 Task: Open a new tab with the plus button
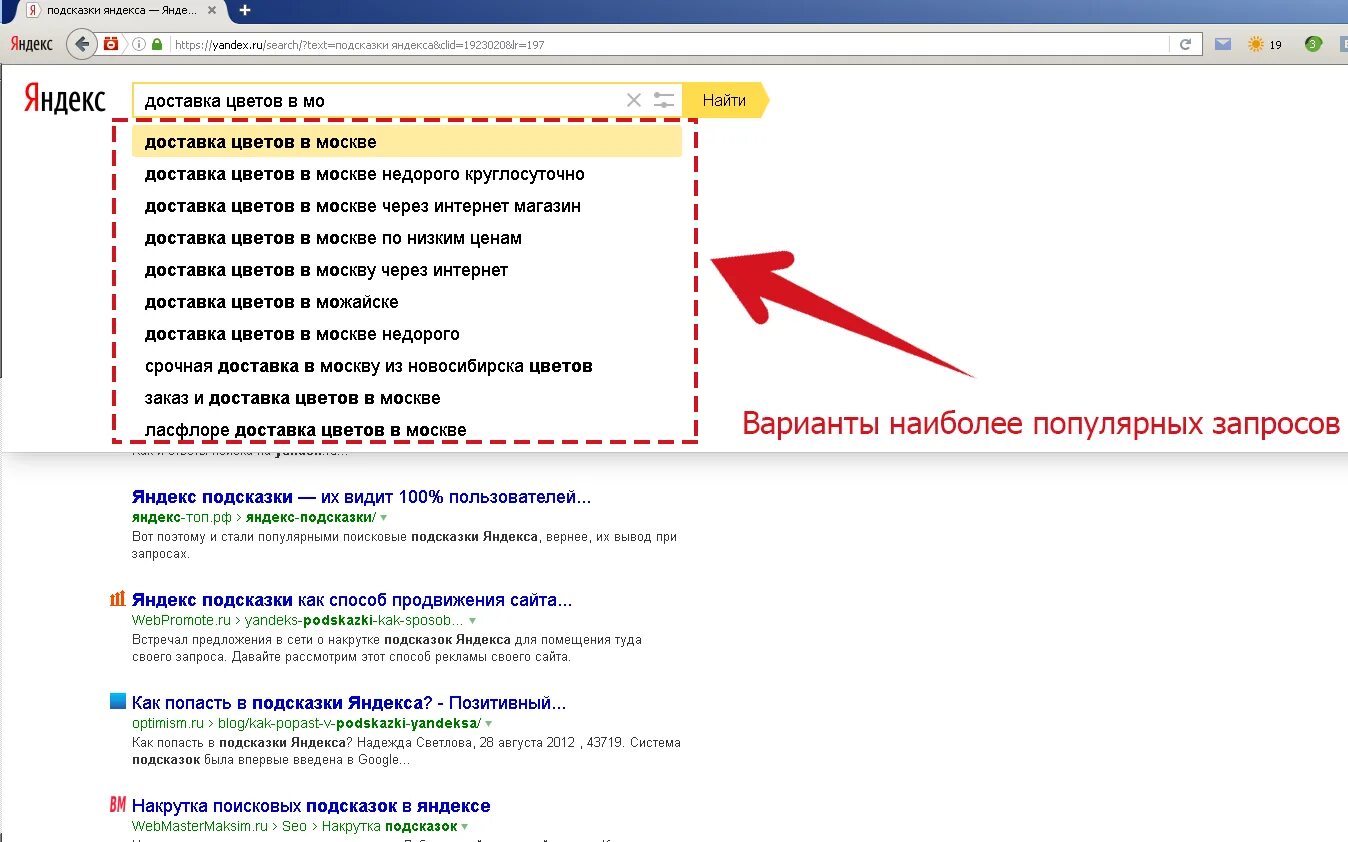click(245, 10)
